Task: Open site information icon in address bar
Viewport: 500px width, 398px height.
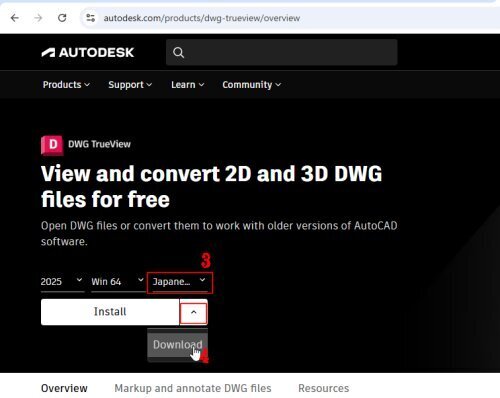Action: tap(90, 18)
